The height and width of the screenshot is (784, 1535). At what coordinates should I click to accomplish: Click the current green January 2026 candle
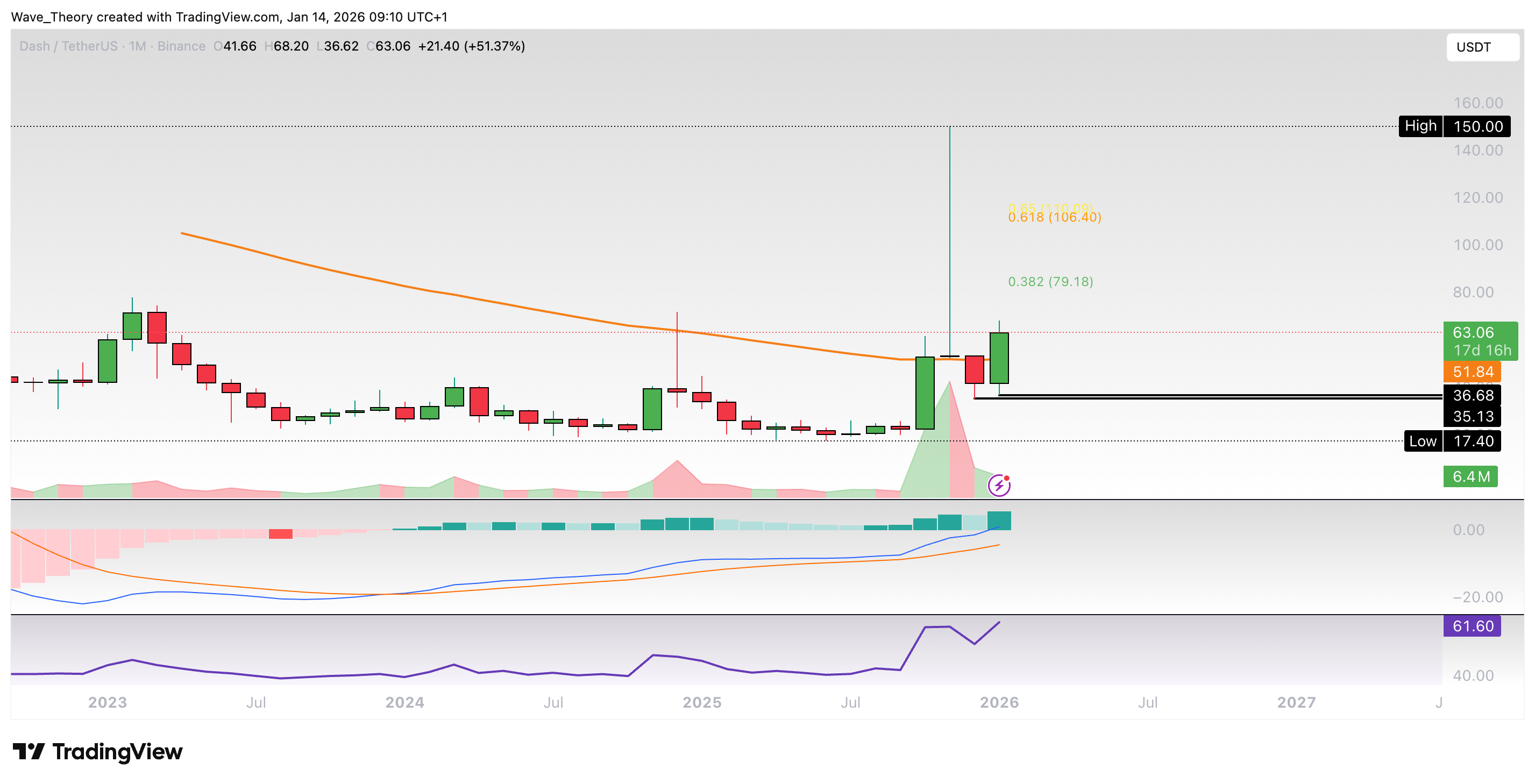(999, 358)
